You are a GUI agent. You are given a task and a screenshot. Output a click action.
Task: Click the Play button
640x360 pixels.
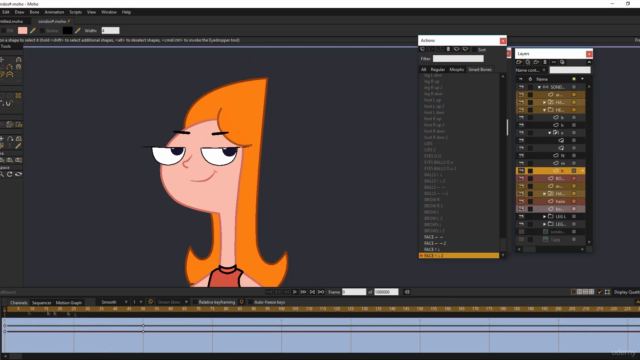[295, 292]
